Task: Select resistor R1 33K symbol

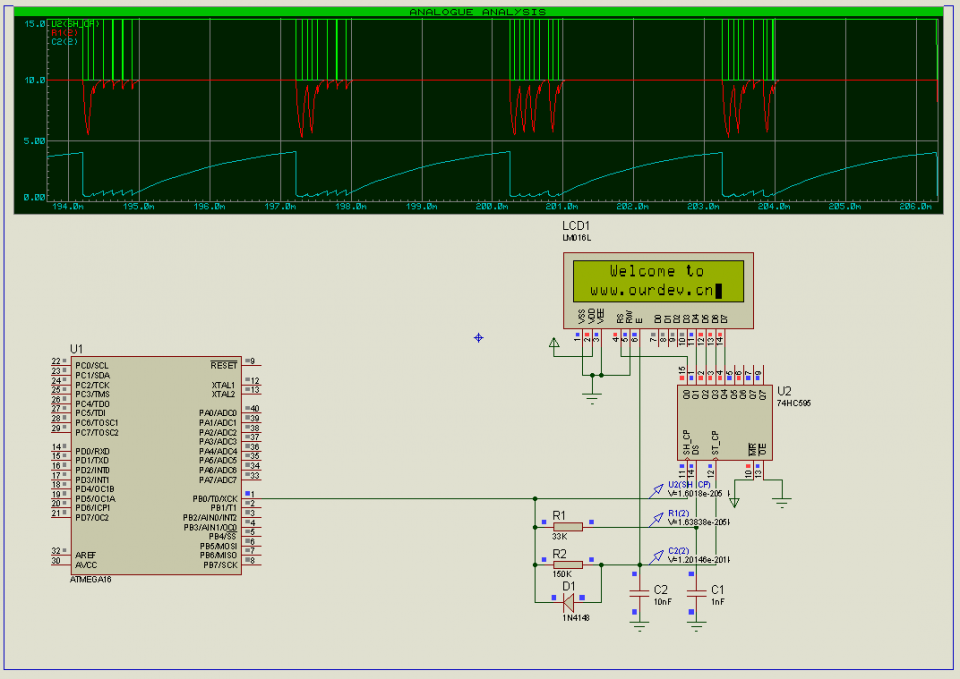Action: click(x=567, y=526)
